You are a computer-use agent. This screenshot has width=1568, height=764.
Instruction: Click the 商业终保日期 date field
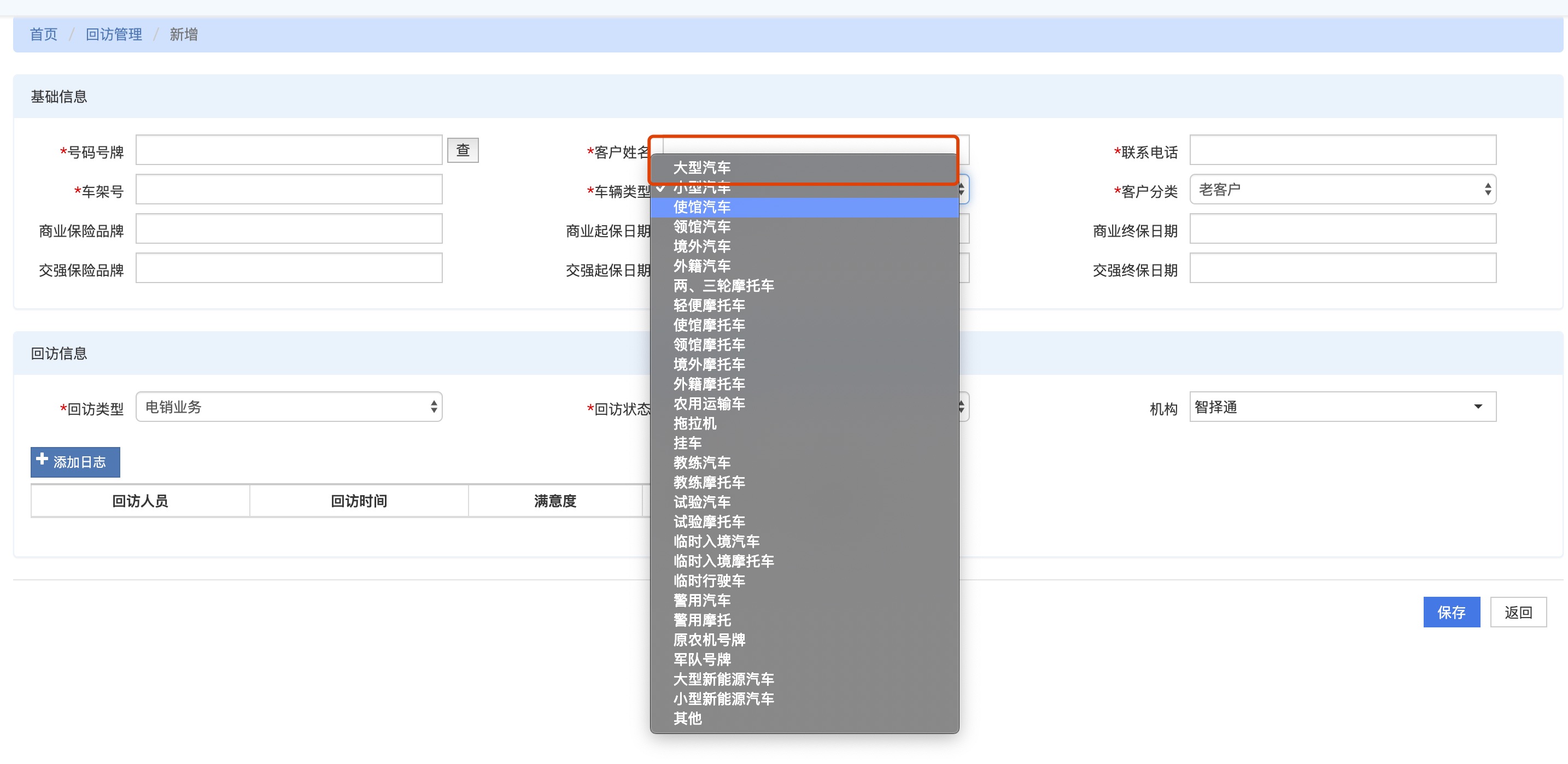click(1342, 230)
